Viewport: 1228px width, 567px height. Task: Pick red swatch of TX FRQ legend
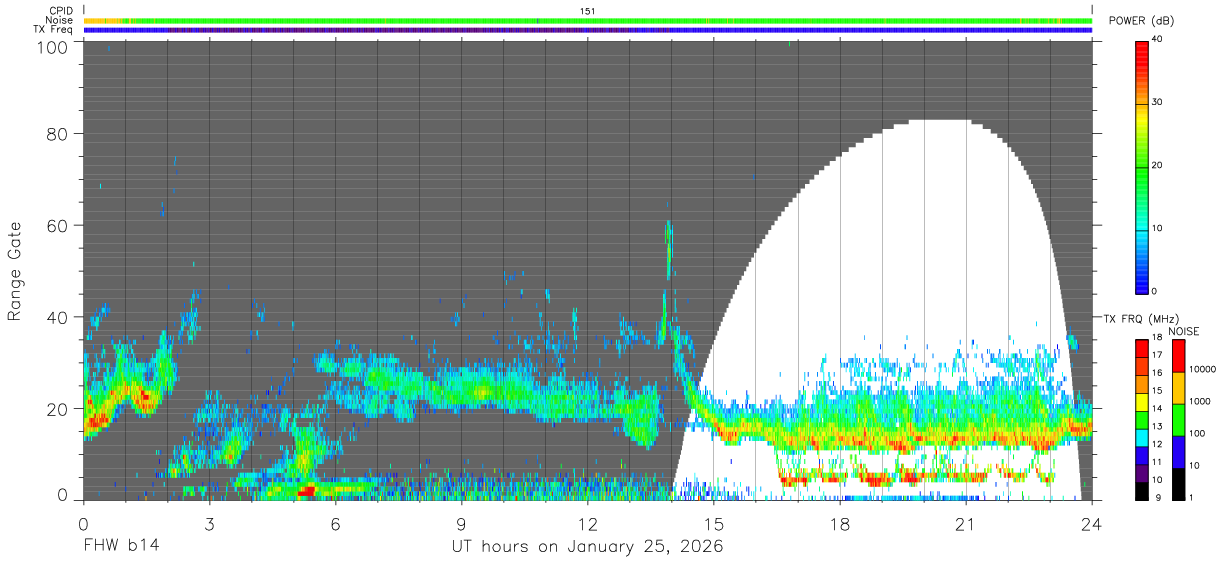pos(1142,349)
